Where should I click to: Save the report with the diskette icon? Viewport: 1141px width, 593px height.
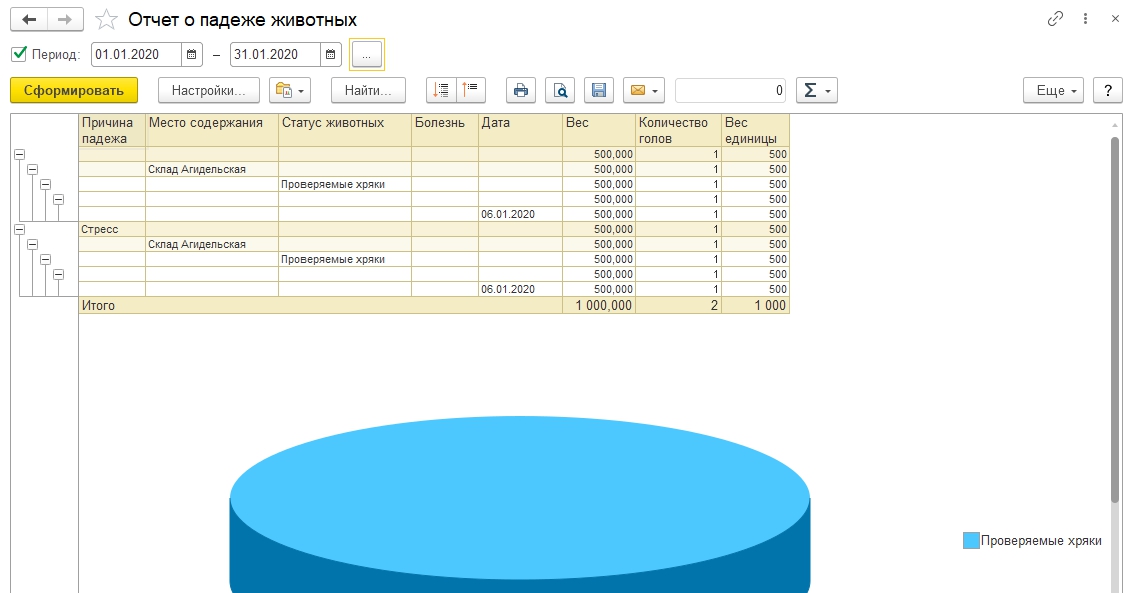[x=599, y=90]
